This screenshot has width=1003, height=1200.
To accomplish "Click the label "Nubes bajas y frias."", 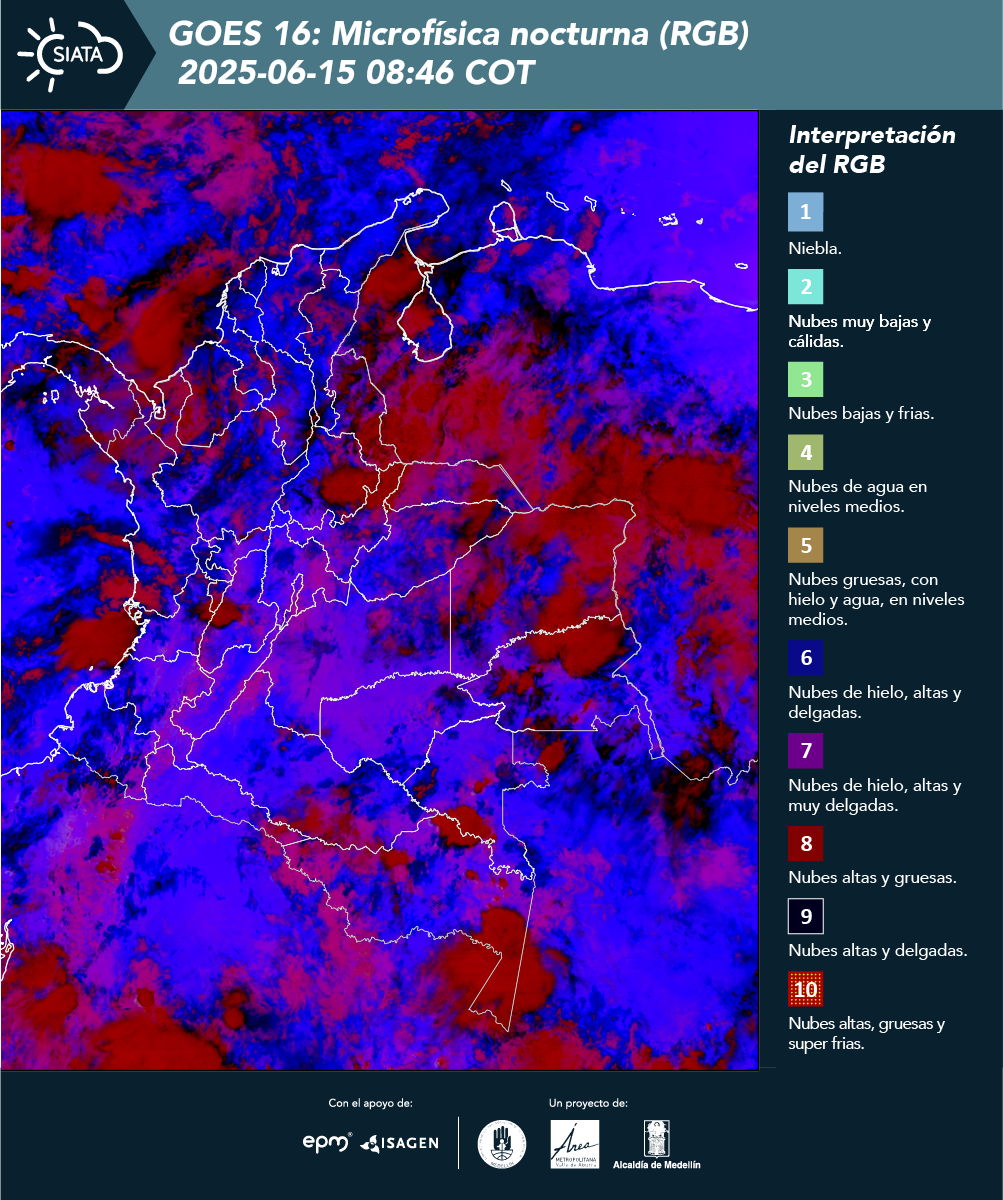I will pyautogui.click(x=861, y=414).
